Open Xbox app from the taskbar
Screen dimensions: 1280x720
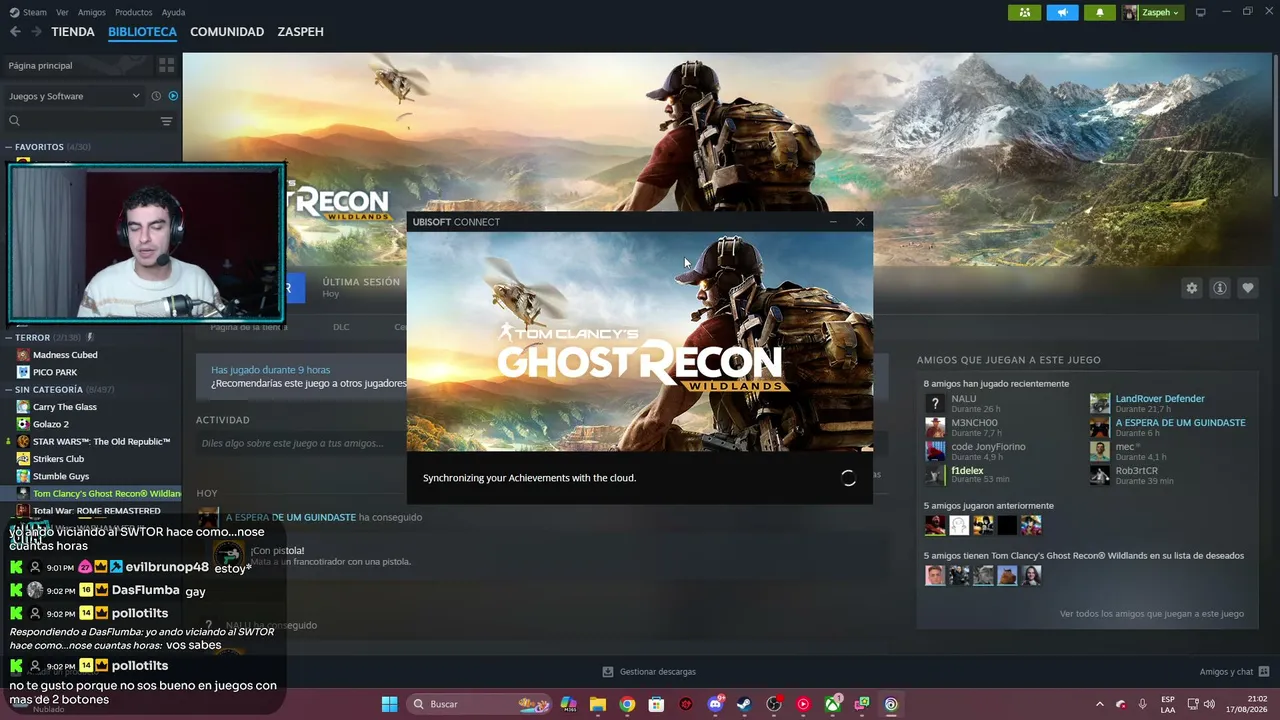[832, 704]
